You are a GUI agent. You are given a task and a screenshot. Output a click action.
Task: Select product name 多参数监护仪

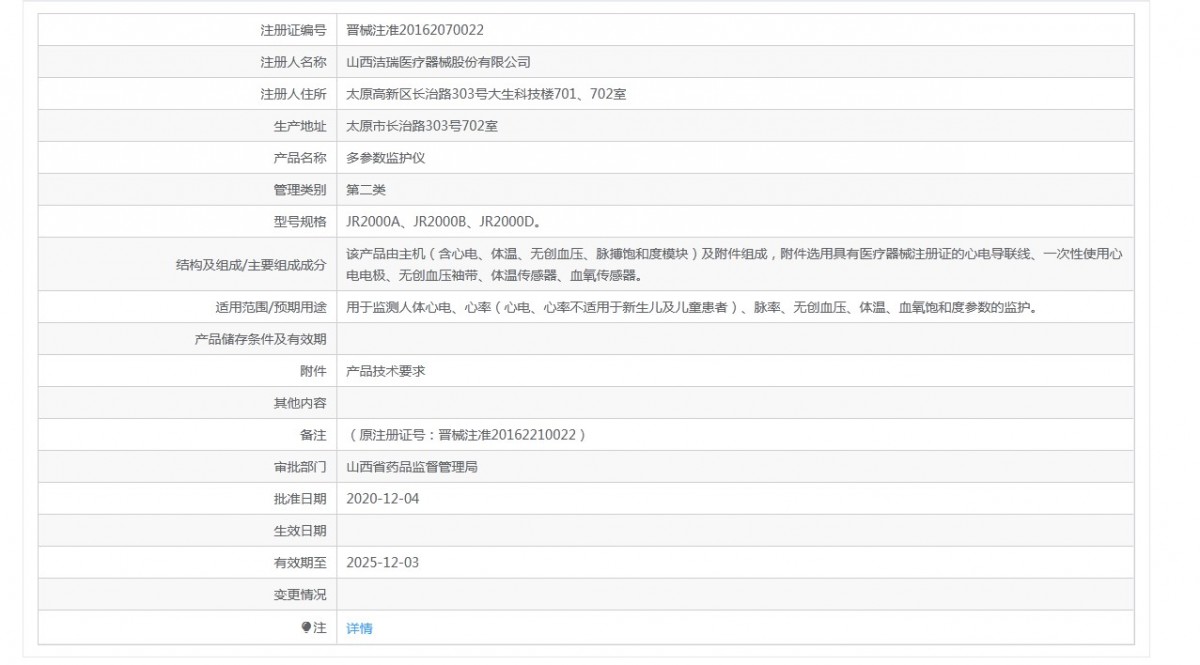[386, 158]
